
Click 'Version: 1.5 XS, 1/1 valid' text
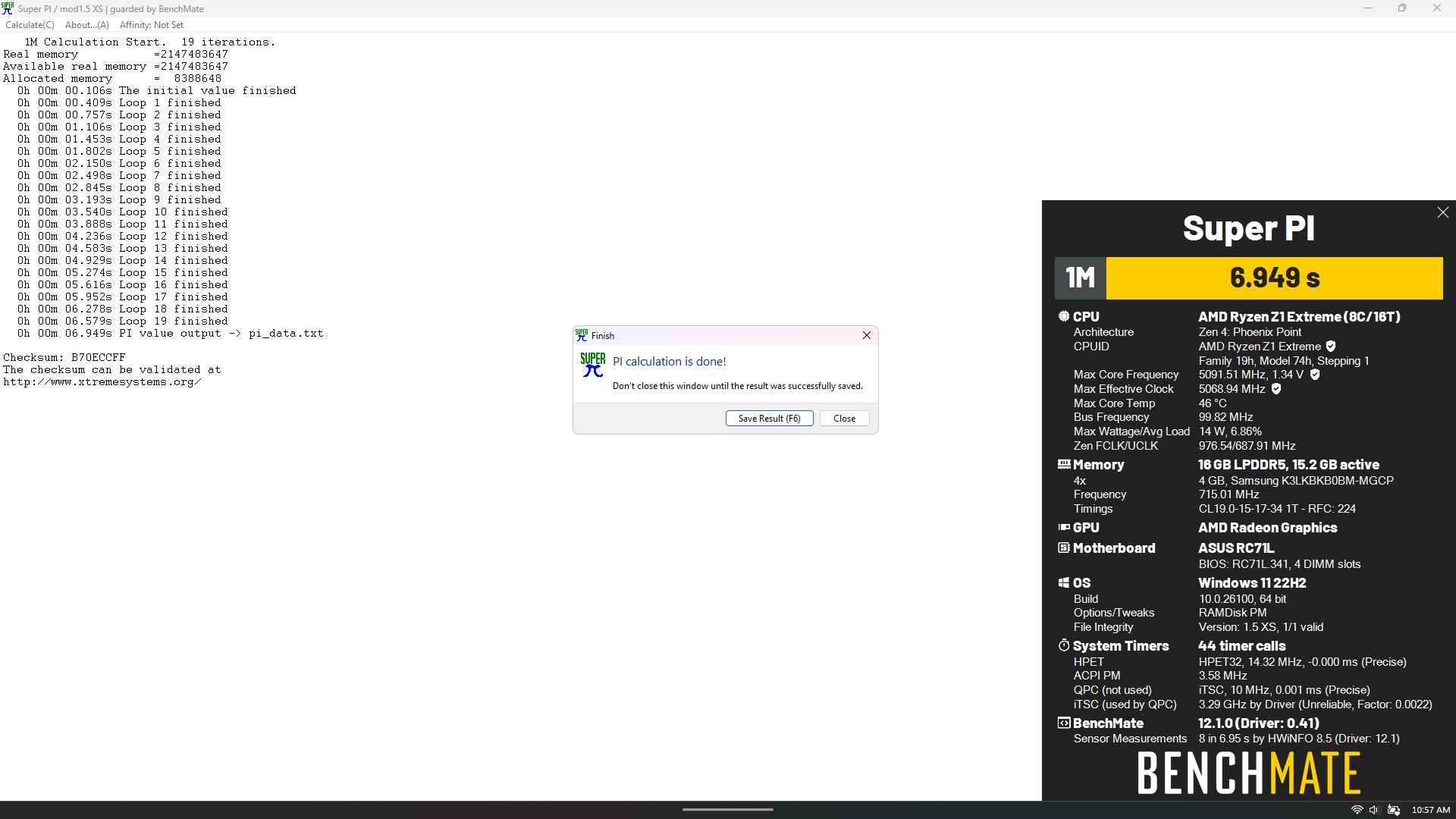point(1260,627)
